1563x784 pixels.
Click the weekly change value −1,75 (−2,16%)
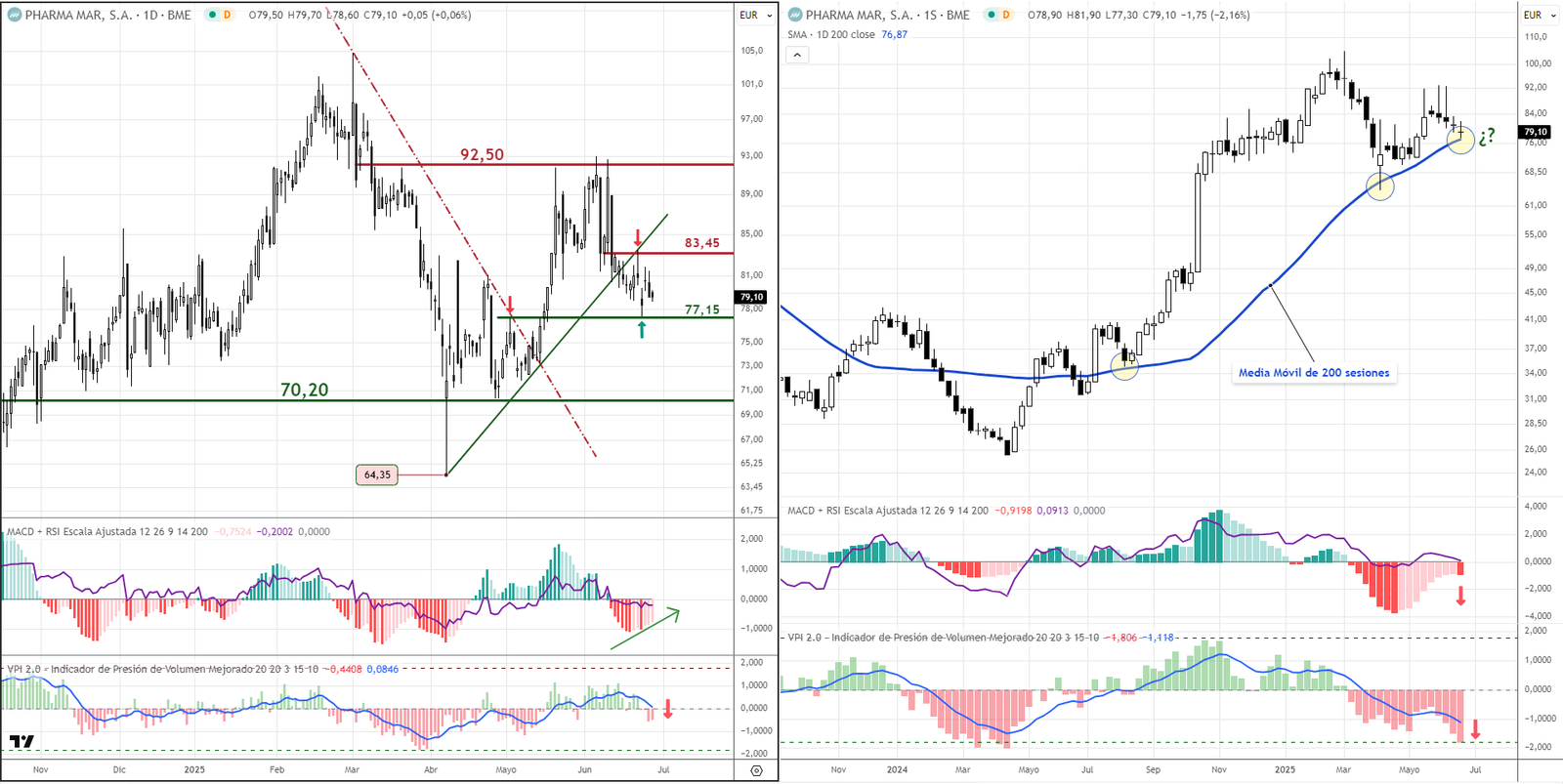click(1215, 15)
